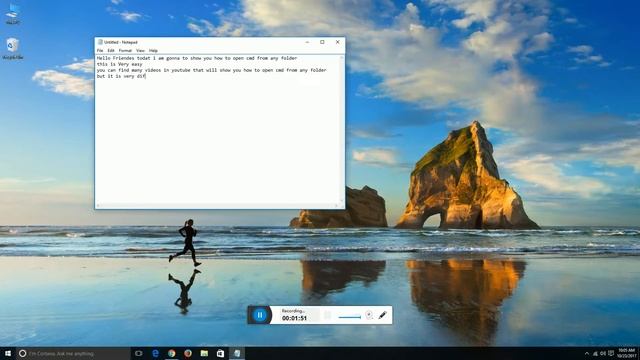Select the pencil annotation tool on recorder bar

point(382,315)
